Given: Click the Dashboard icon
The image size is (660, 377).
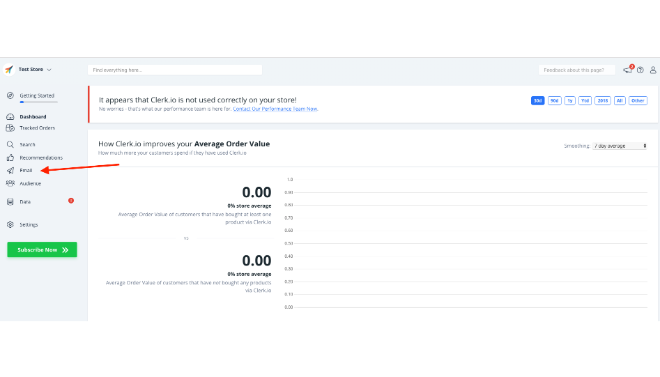Looking at the screenshot, I should [11, 117].
